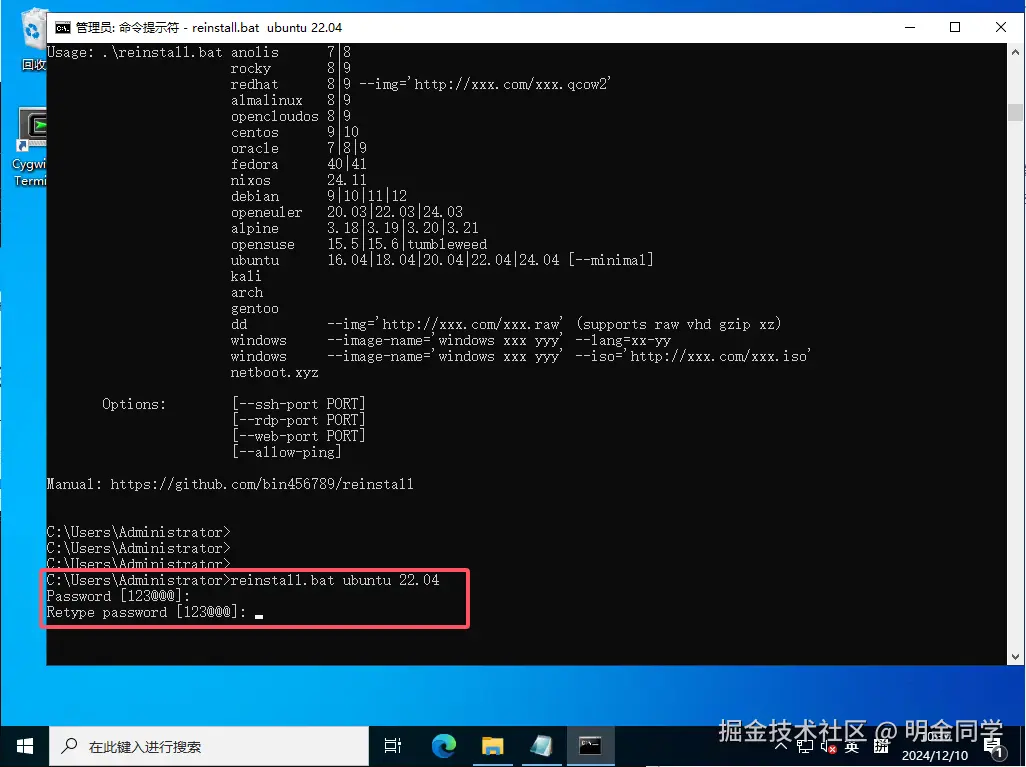Click the scrollbar up arrow in the cmd window
The height and width of the screenshot is (767, 1026).
tap(1016, 52)
